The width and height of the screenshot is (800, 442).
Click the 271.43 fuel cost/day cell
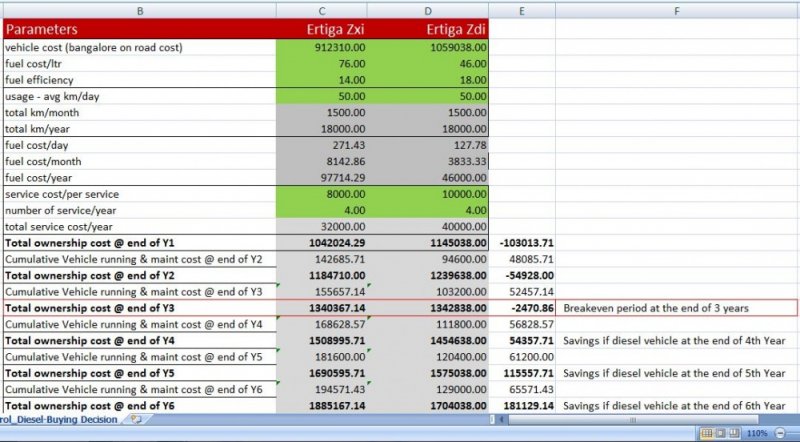pos(321,145)
